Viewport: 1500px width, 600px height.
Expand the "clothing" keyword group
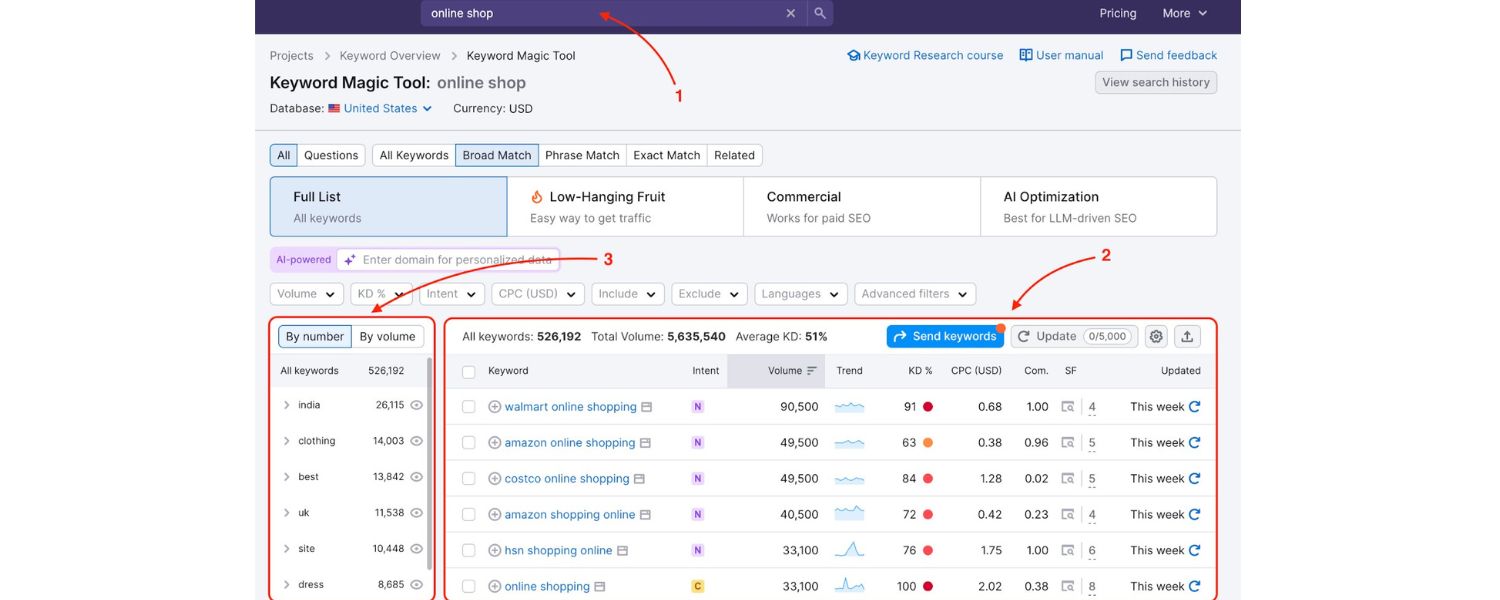click(286, 440)
